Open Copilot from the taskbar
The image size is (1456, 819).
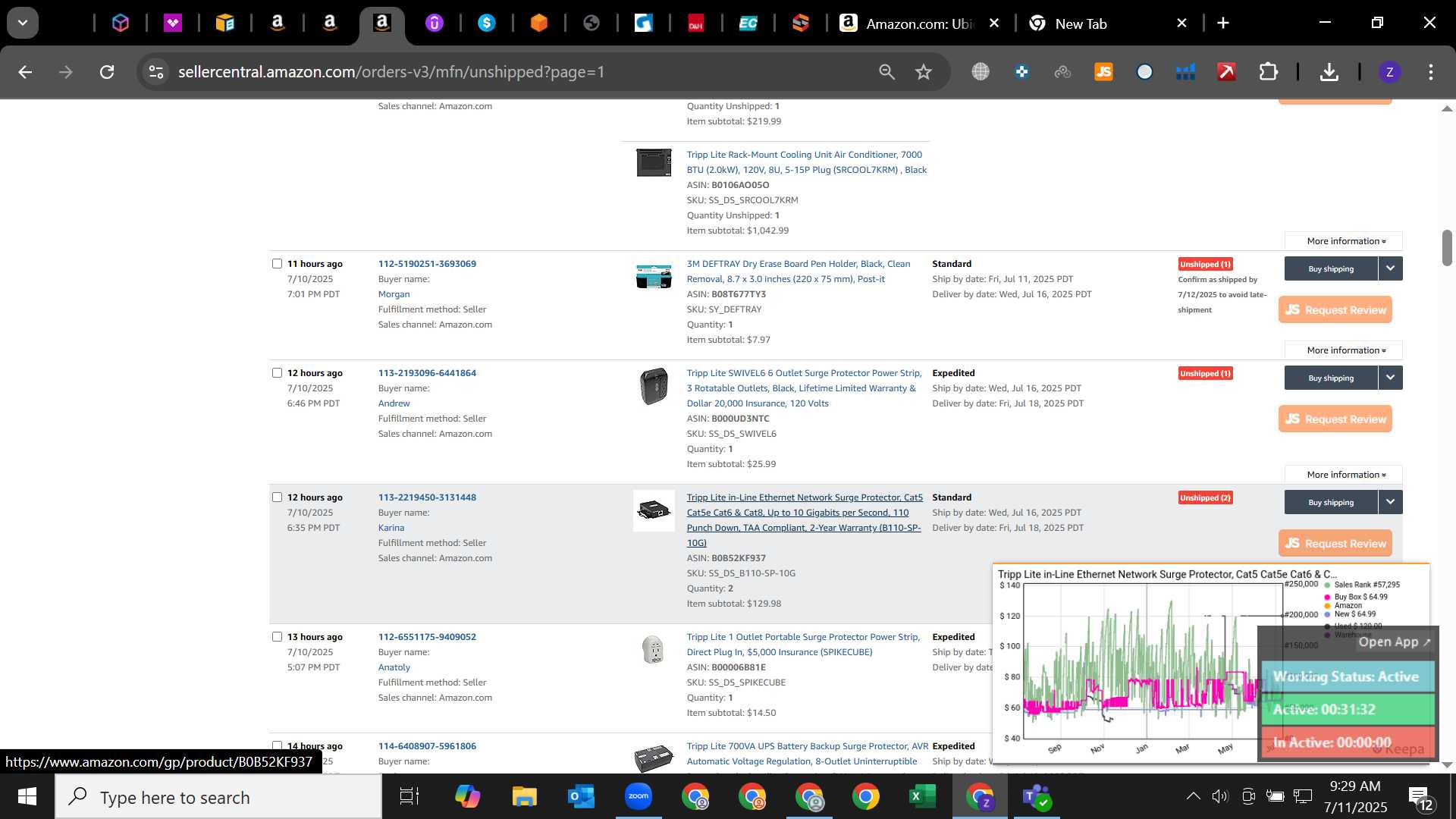pyautogui.click(x=467, y=796)
